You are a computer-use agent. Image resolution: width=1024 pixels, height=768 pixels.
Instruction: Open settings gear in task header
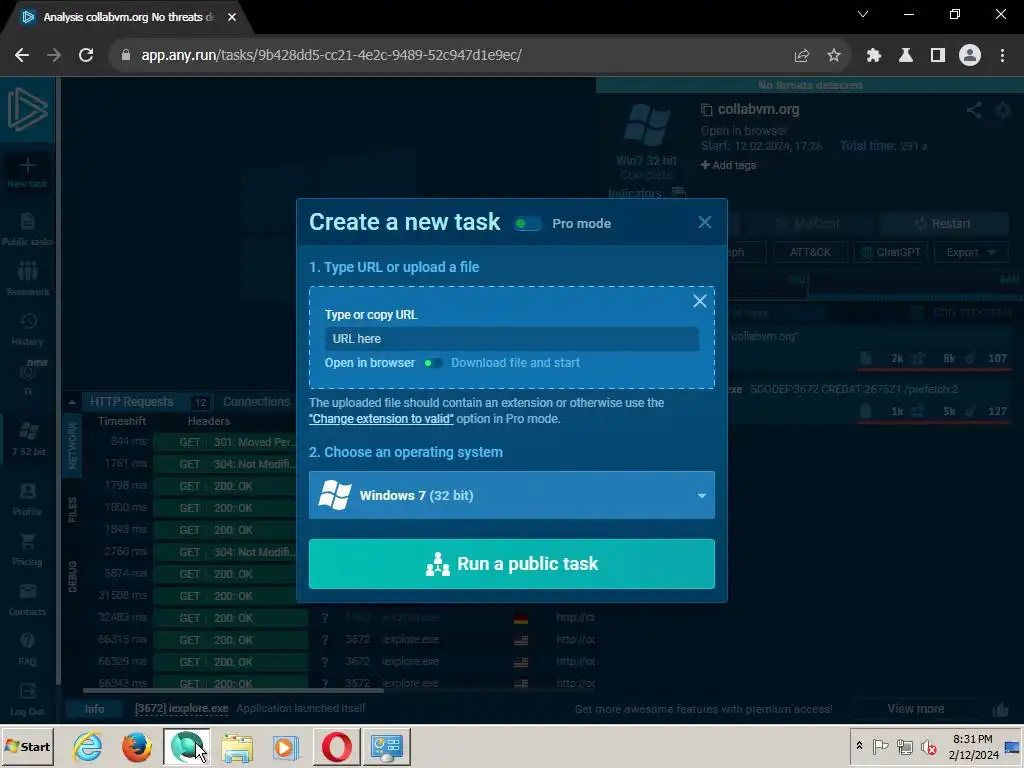click(1002, 110)
